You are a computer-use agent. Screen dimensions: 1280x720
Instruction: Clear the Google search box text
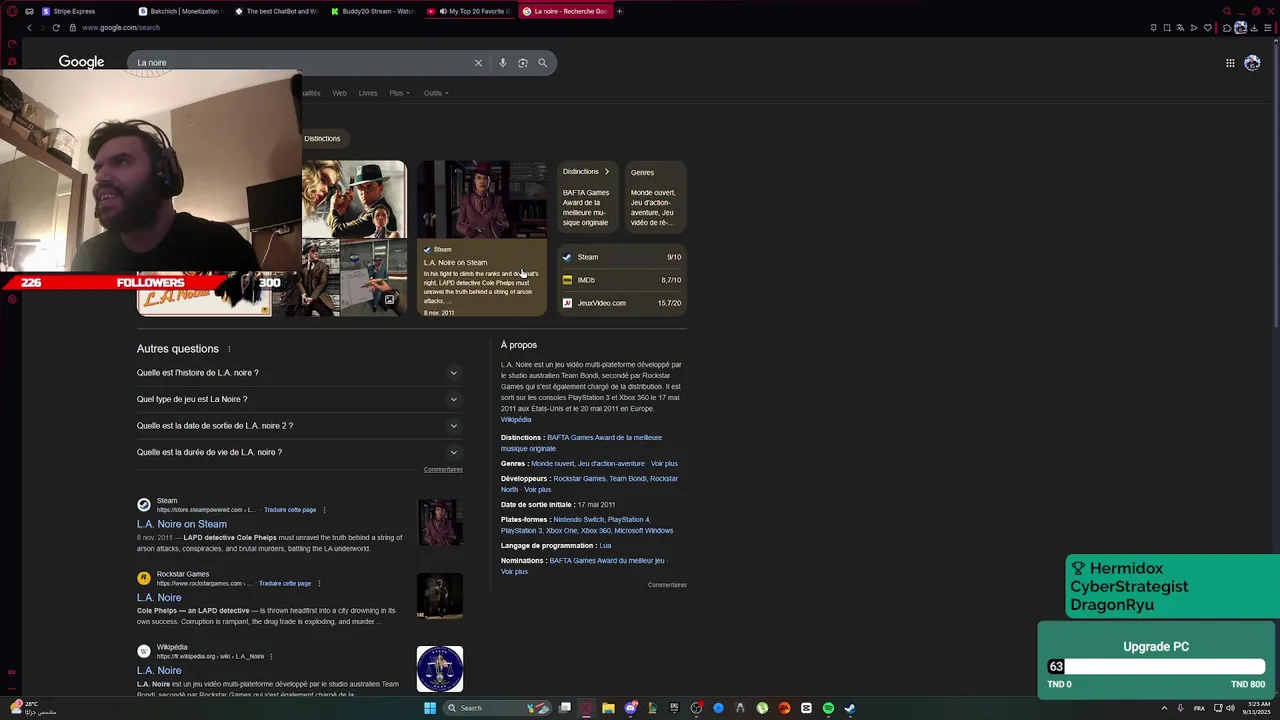tap(478, 63)
